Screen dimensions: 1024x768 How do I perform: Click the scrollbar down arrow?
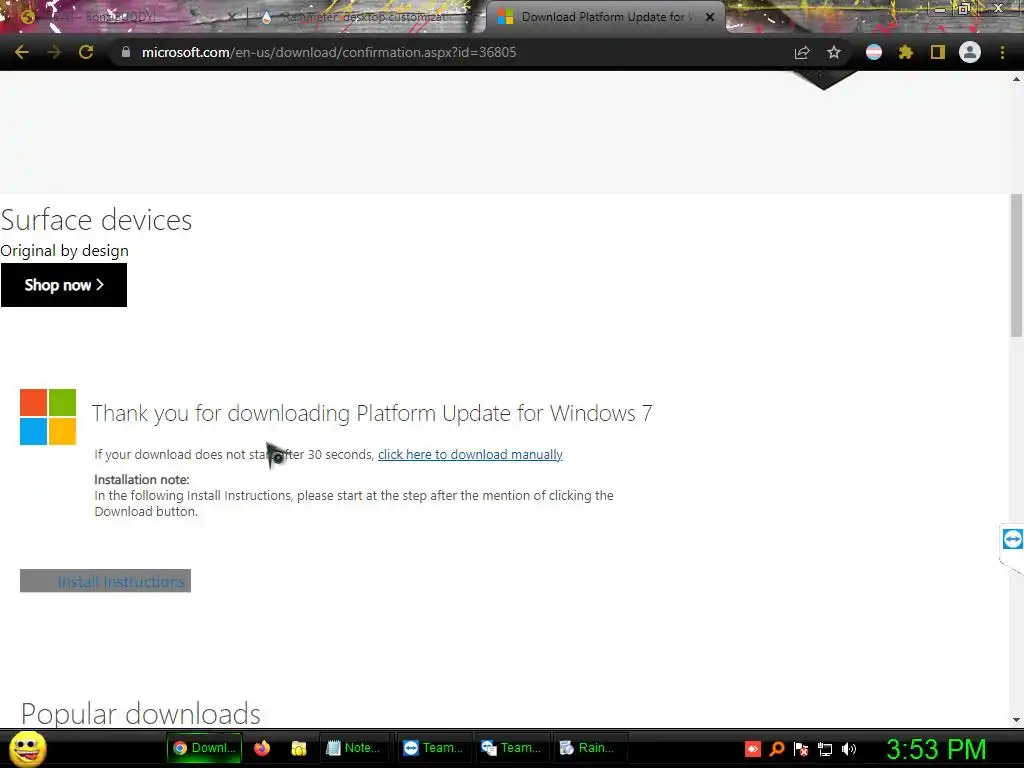1016,720
